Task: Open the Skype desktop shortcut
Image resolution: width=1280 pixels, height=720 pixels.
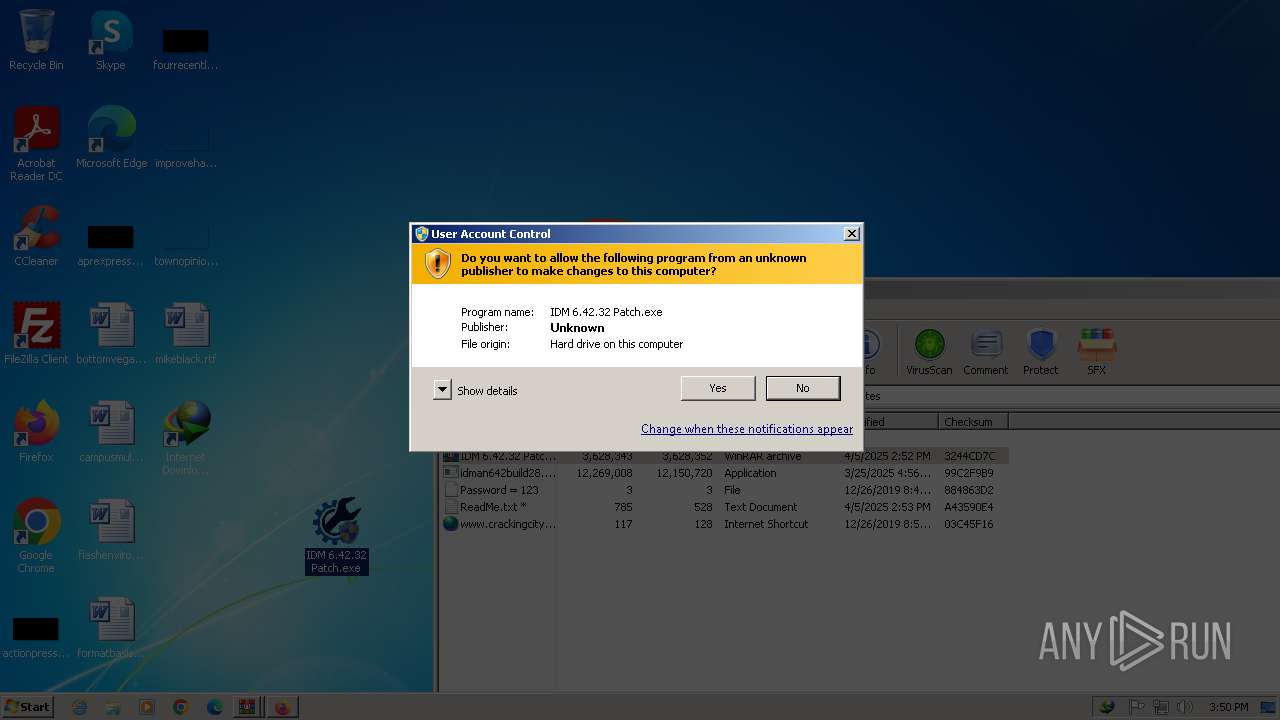Action: pyautogui.click(x=111, y=40)
